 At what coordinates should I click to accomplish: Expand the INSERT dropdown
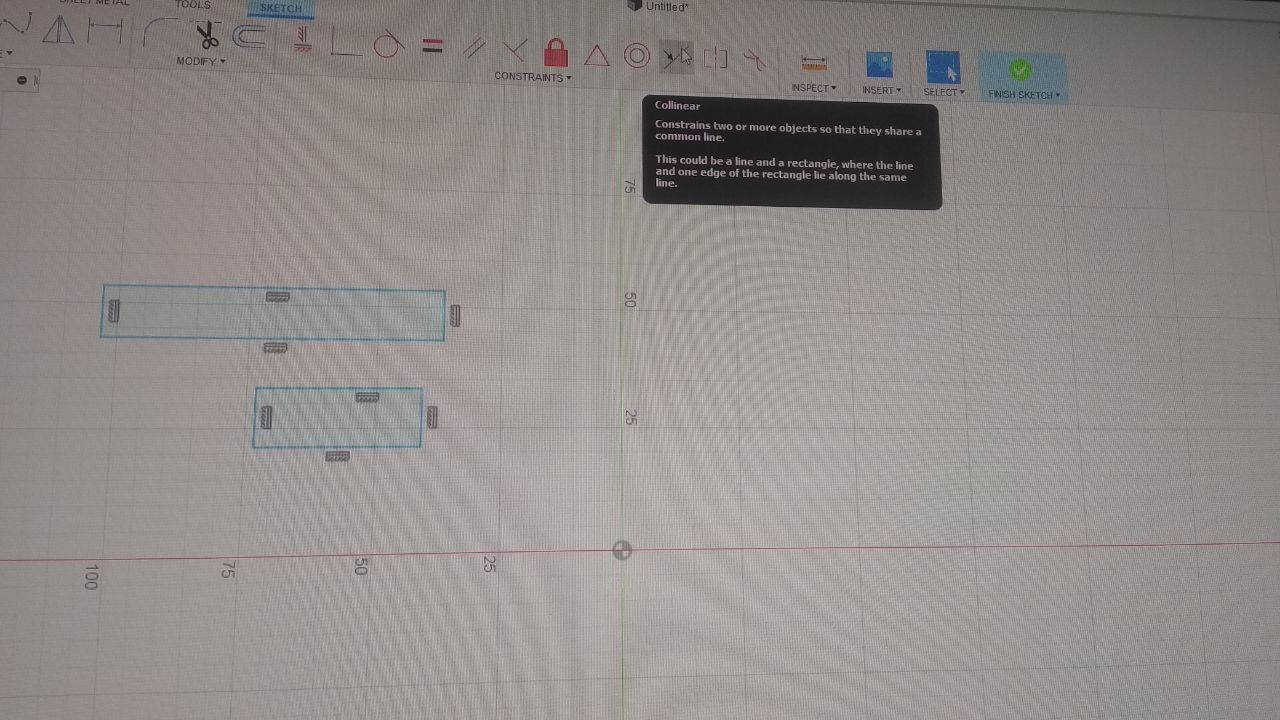(x=882, y=90)
